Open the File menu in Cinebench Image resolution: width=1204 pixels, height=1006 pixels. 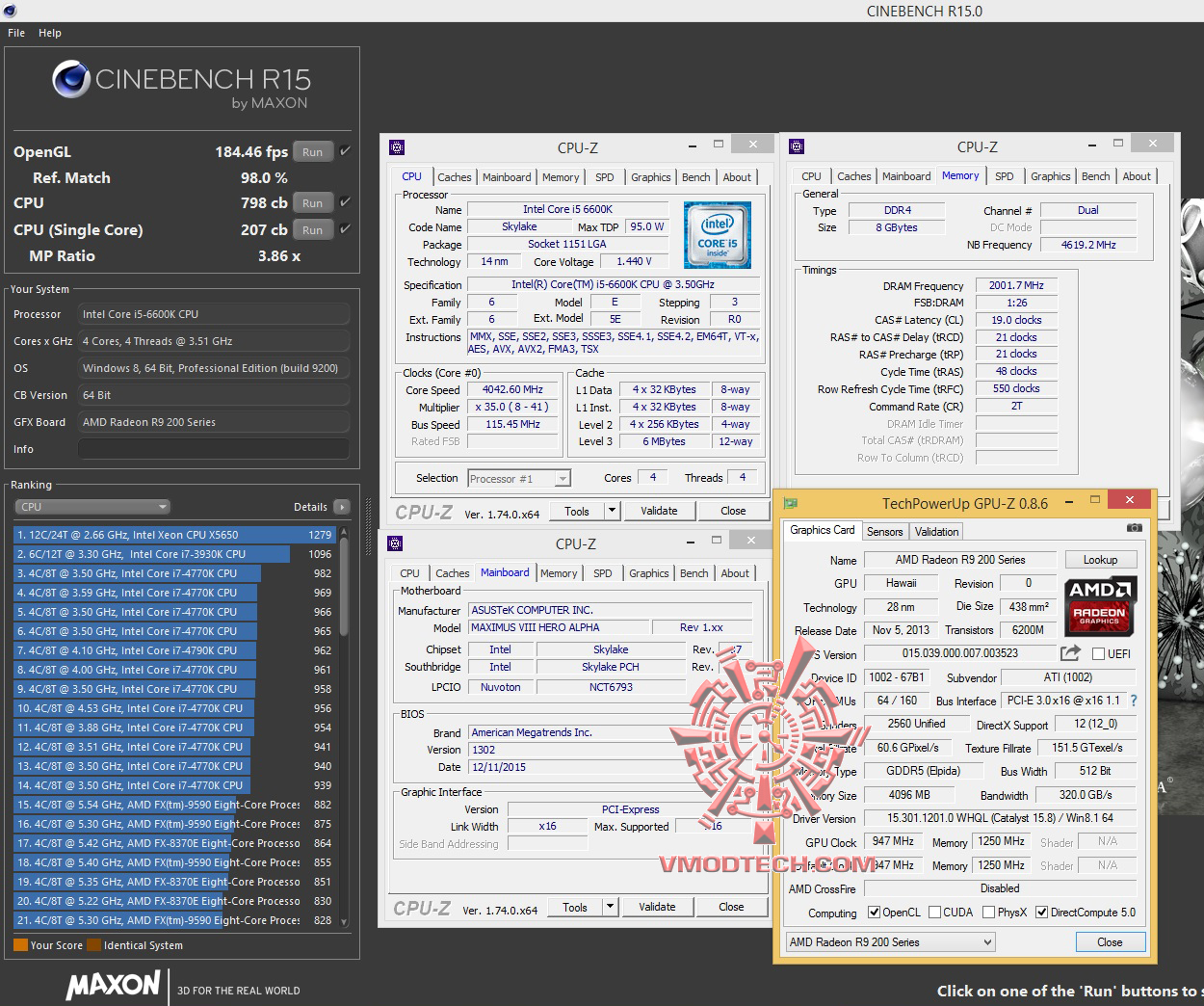pos(16,33)
